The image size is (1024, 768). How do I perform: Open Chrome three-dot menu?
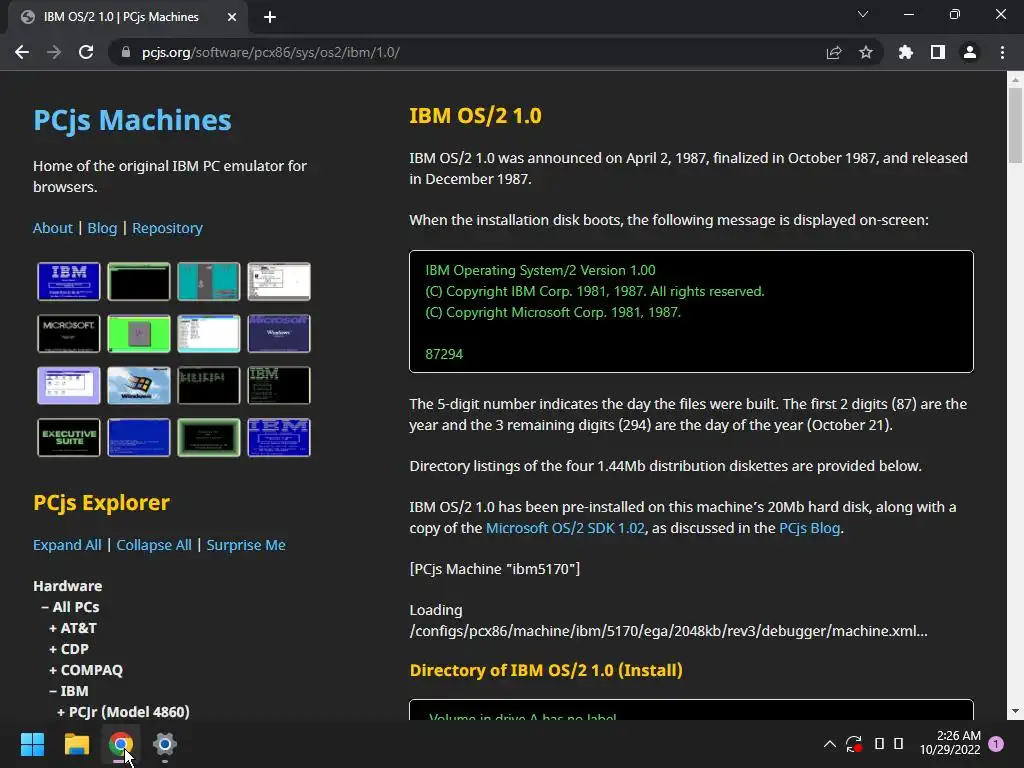tap(1002, 52)
